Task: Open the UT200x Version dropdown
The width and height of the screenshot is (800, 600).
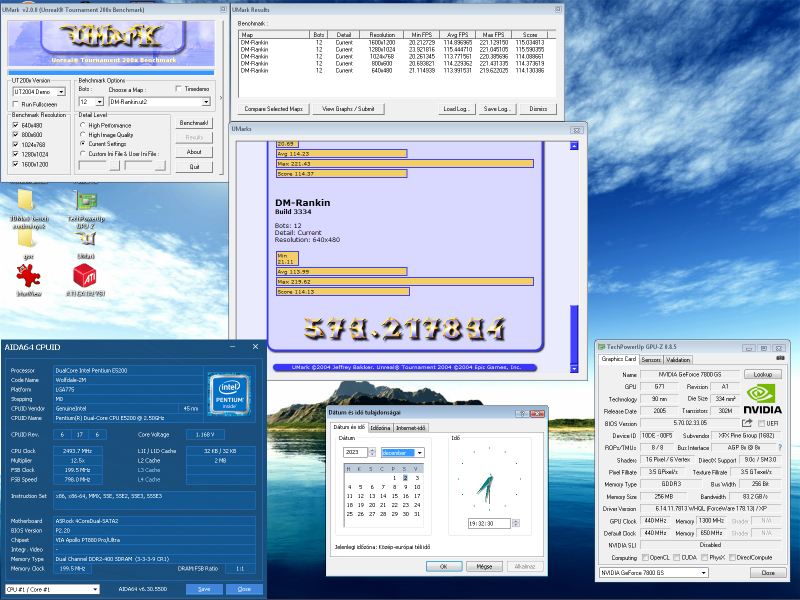Action: point(61,92)
